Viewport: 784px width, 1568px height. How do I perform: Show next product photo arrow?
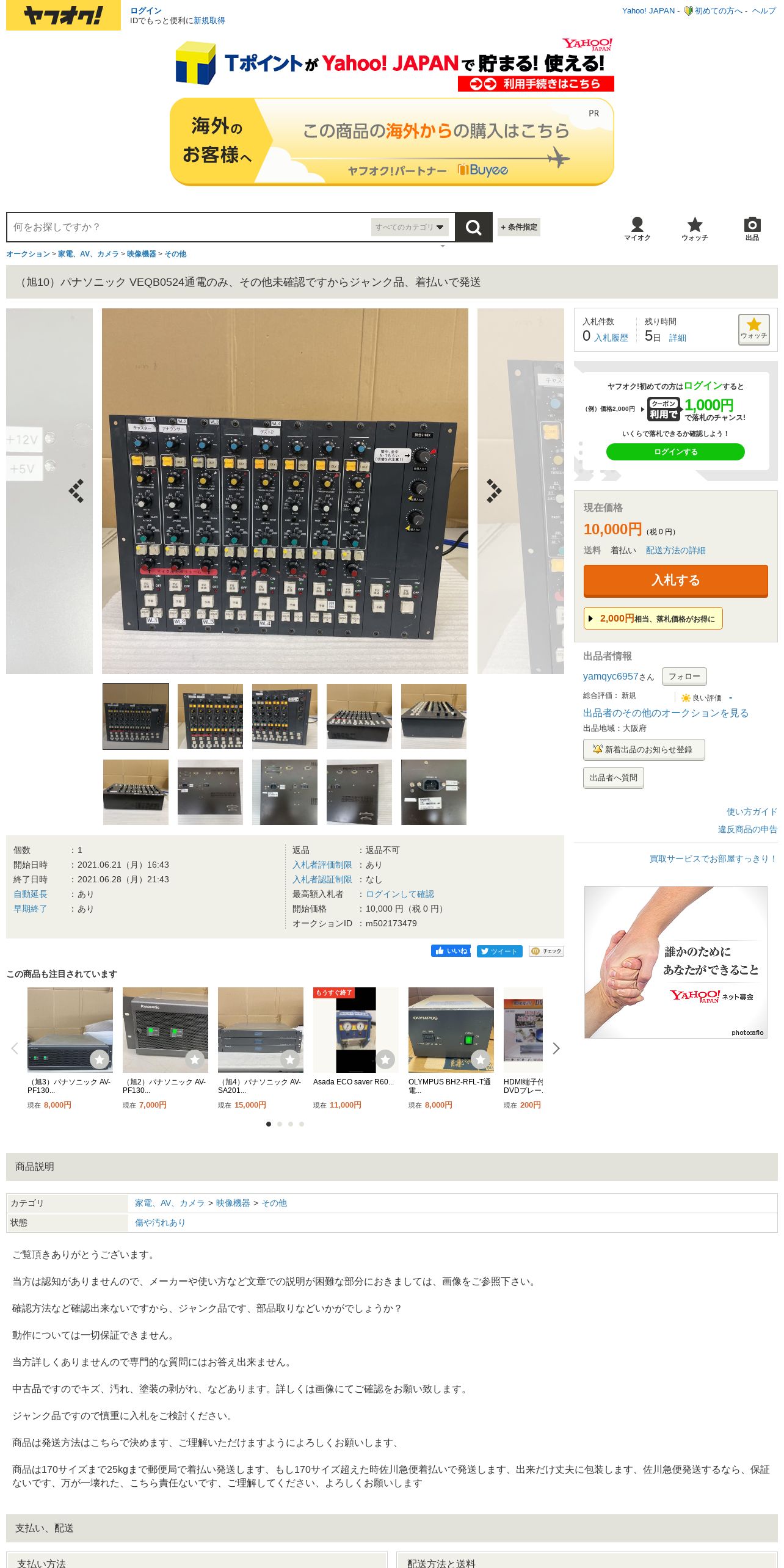494,491
